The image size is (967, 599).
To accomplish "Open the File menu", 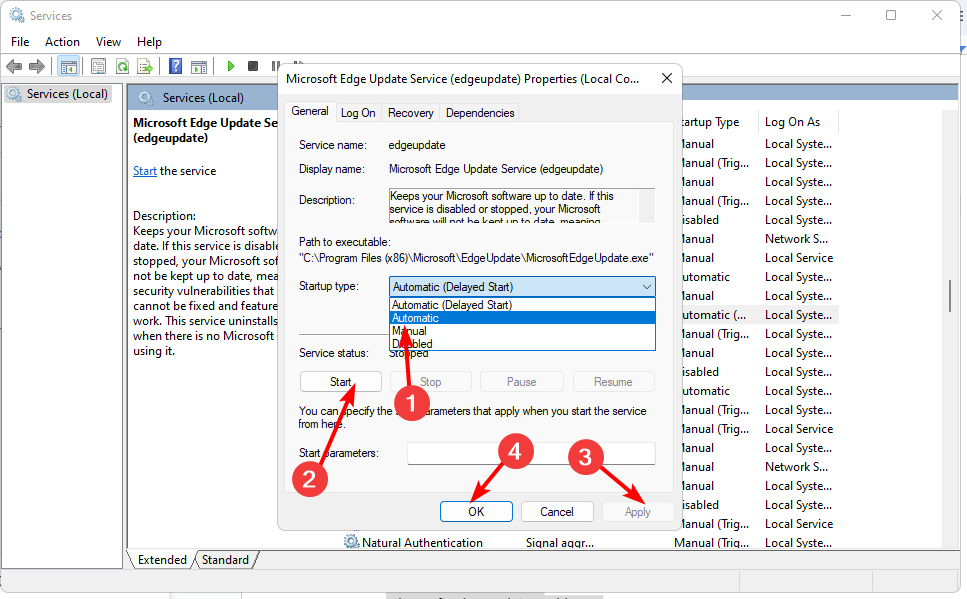I will click(20, 41).
